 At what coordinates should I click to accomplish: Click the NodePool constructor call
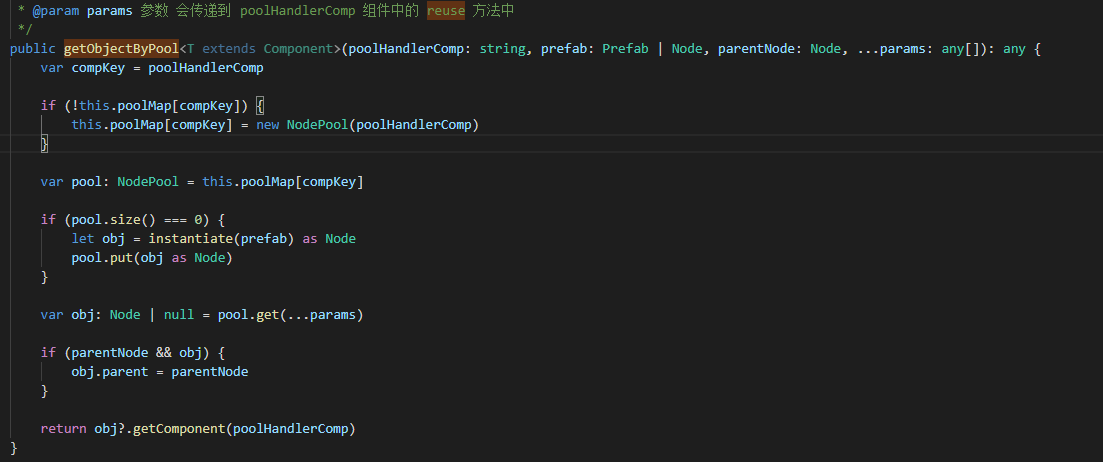317,124
